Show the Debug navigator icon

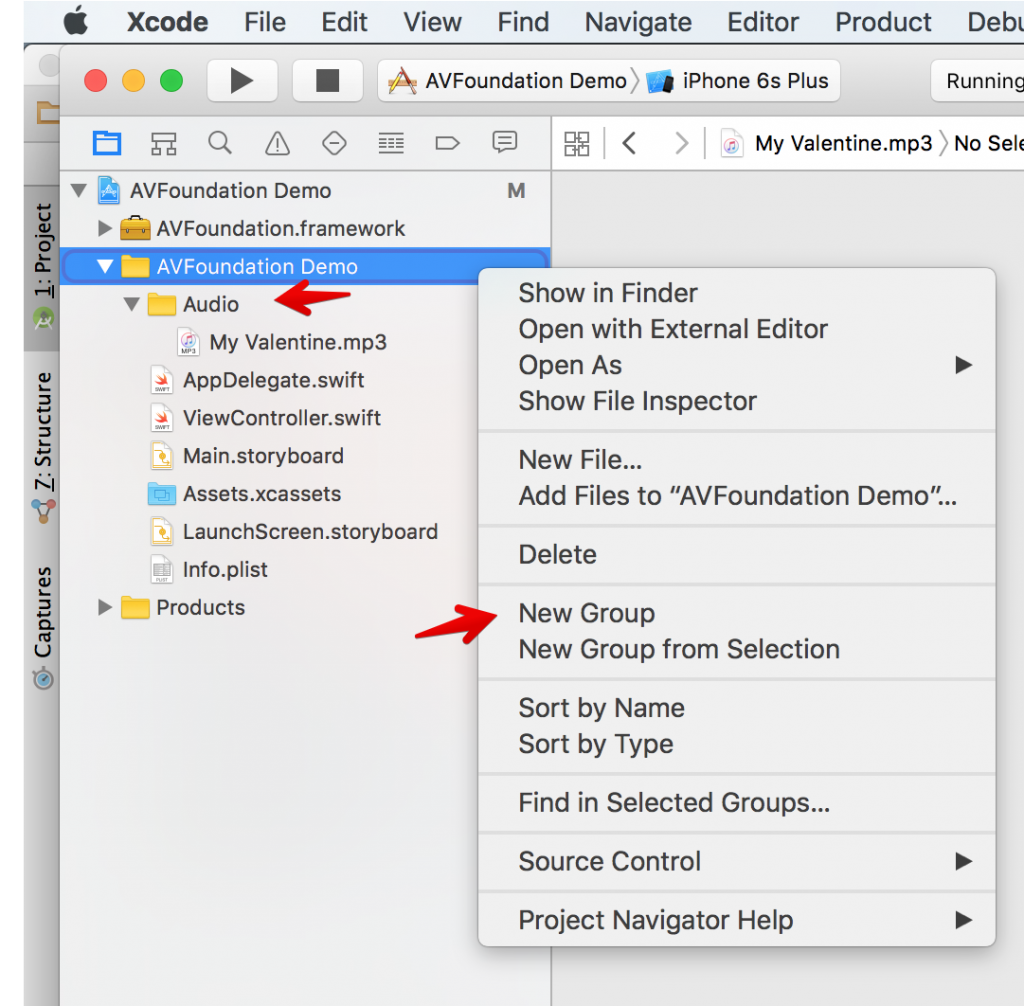click(391, 143)
